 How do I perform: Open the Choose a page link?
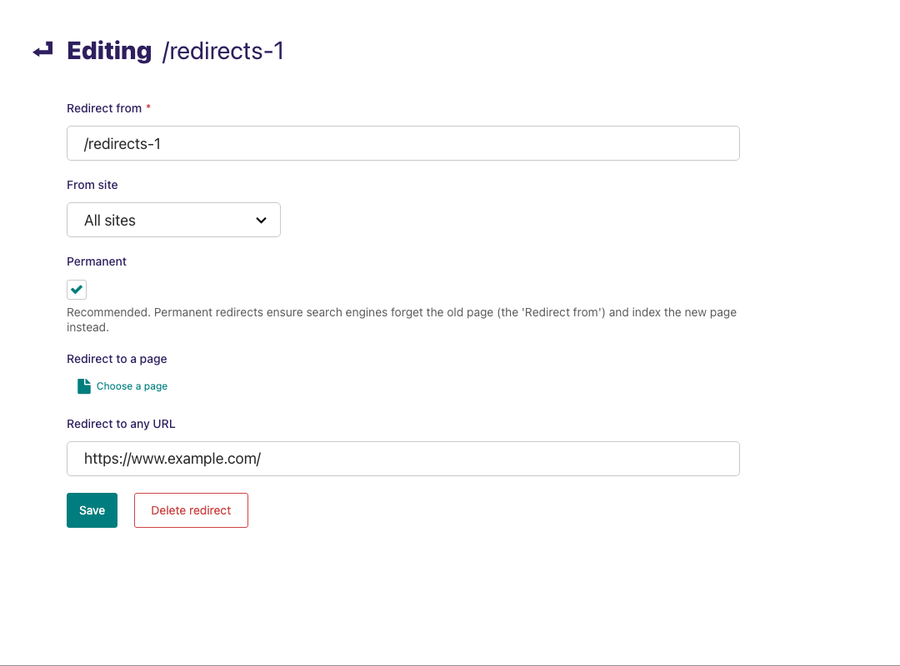tap(131, 386)
